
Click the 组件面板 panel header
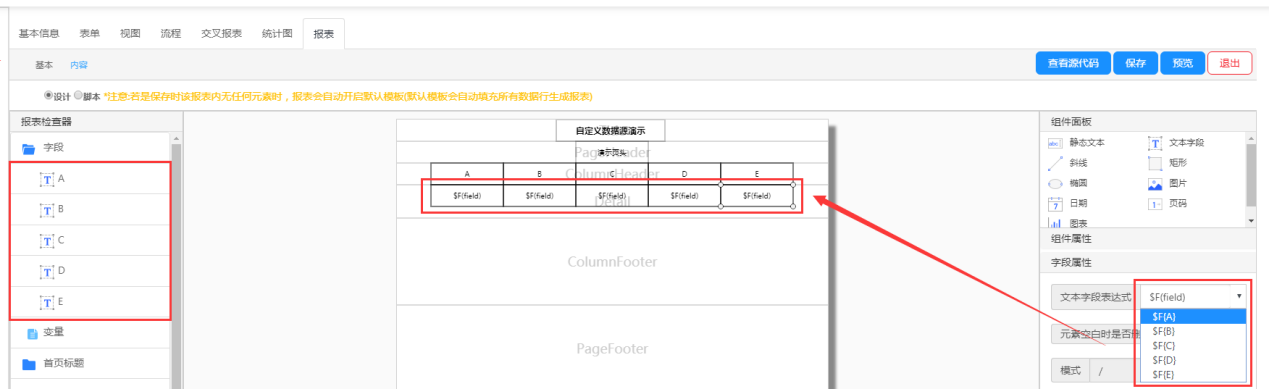click(x=1147, y=121)
